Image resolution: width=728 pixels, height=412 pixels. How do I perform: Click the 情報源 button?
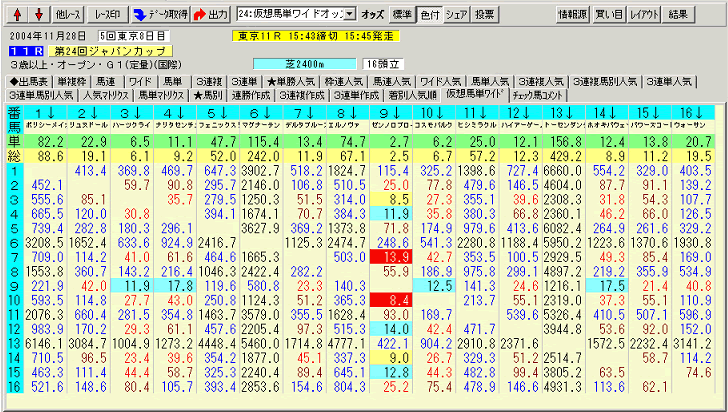572,15
